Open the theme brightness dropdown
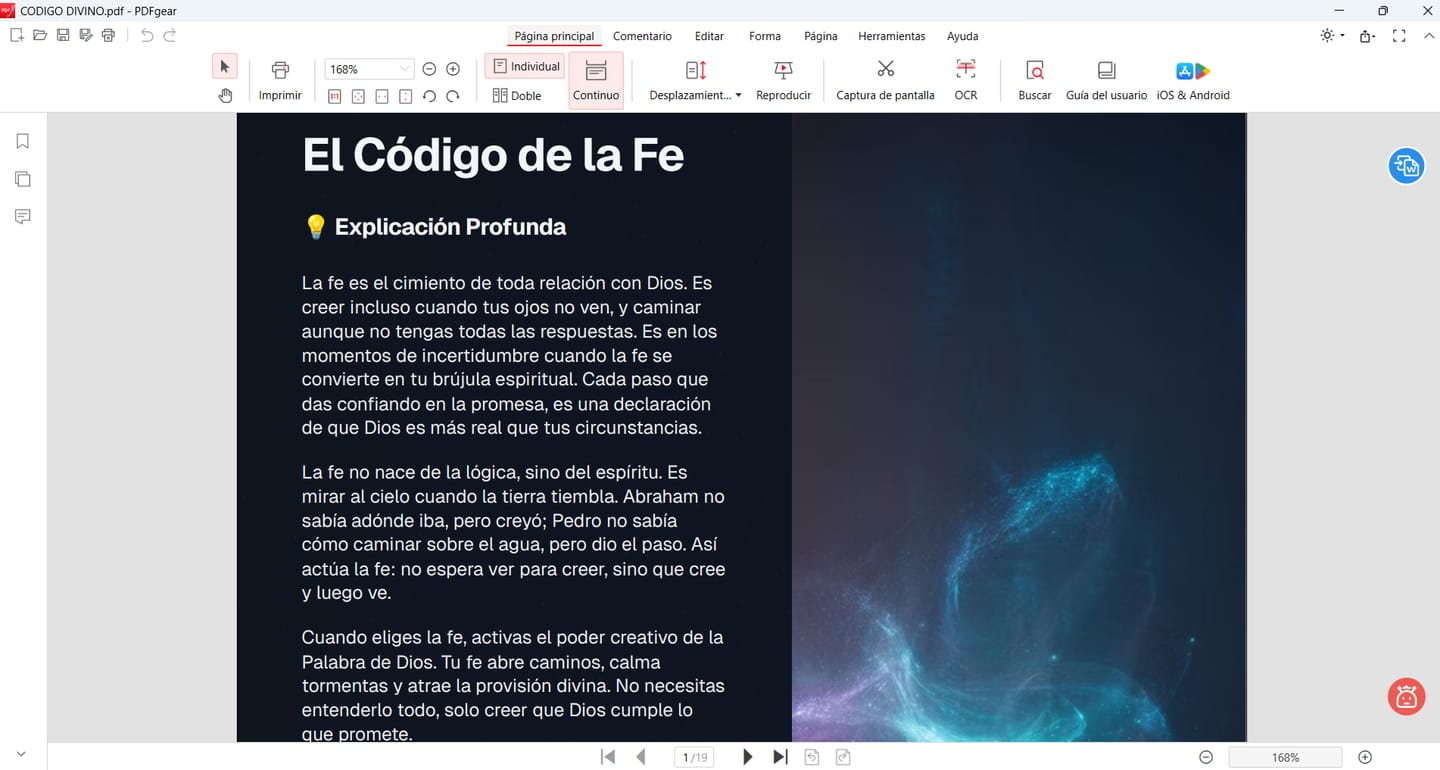Screen dimensions: 1440x770 point(1333,36)
